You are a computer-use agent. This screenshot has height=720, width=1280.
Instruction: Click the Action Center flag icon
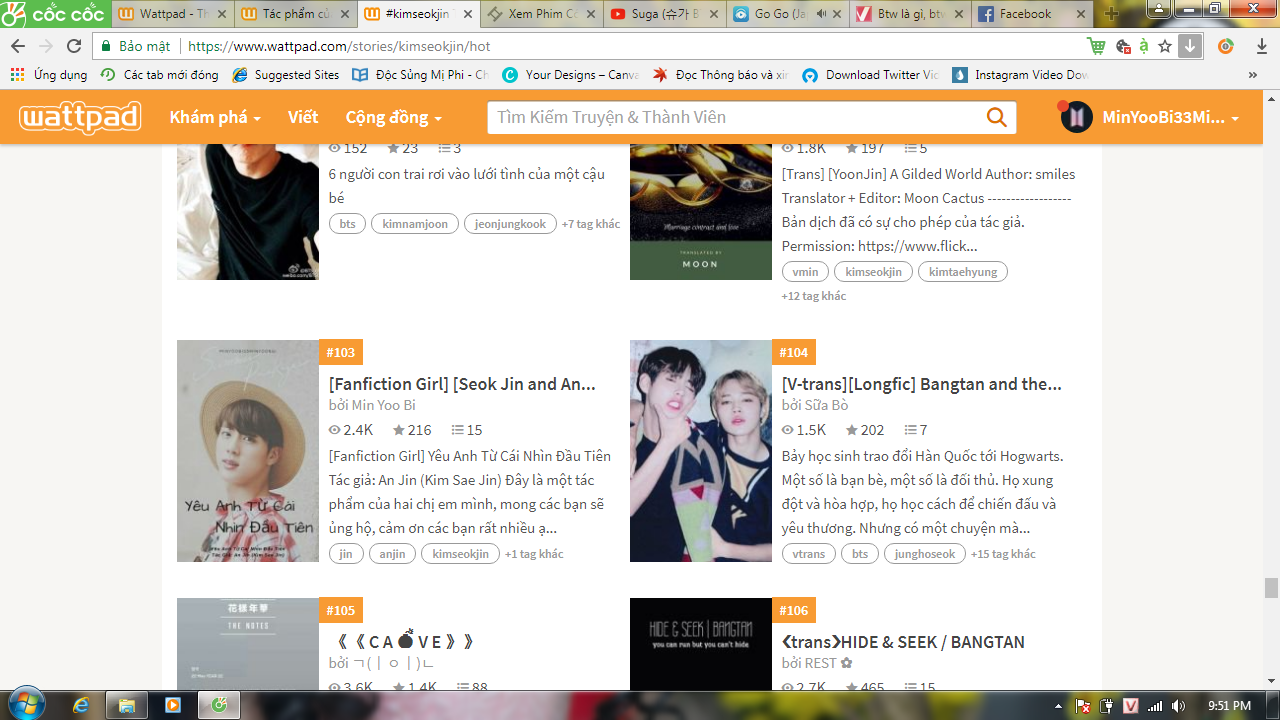tap(1084, 706)
